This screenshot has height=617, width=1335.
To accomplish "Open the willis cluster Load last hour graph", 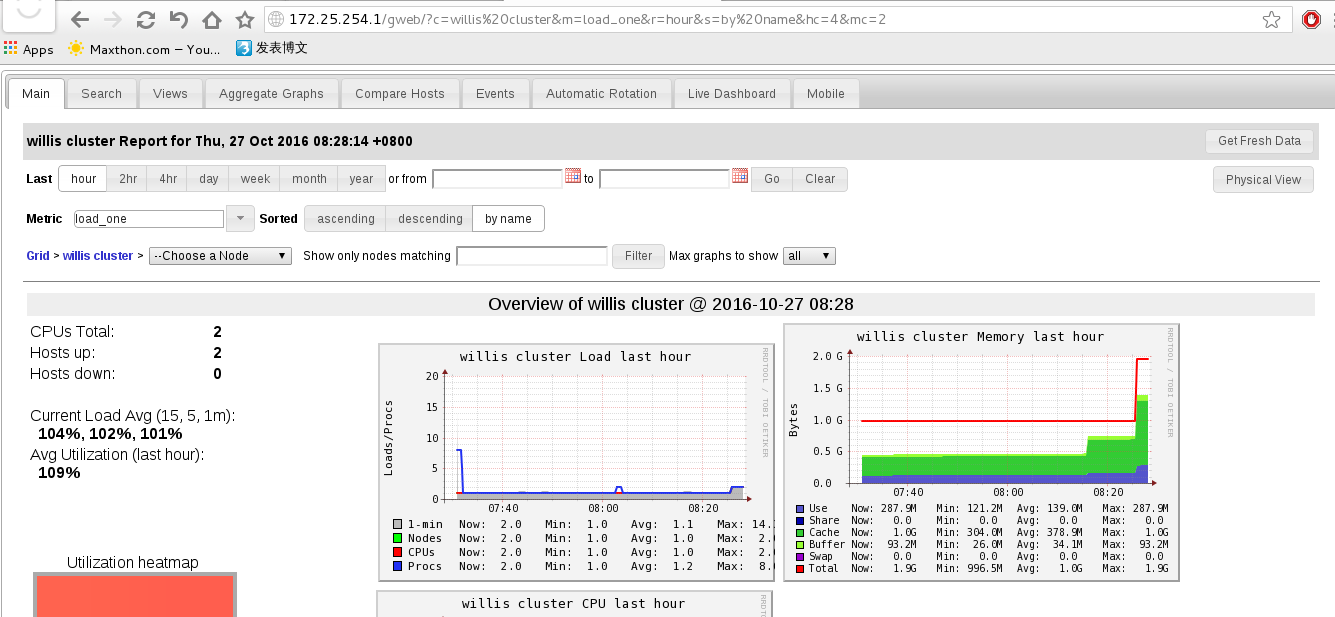I will (575, 463).
